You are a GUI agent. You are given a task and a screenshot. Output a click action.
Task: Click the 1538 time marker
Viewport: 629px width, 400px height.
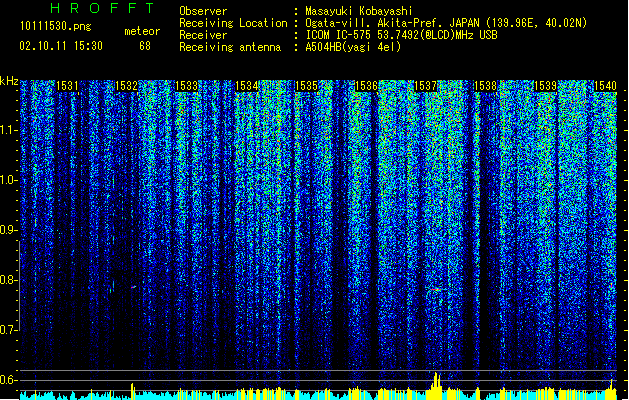click(485, 86)
